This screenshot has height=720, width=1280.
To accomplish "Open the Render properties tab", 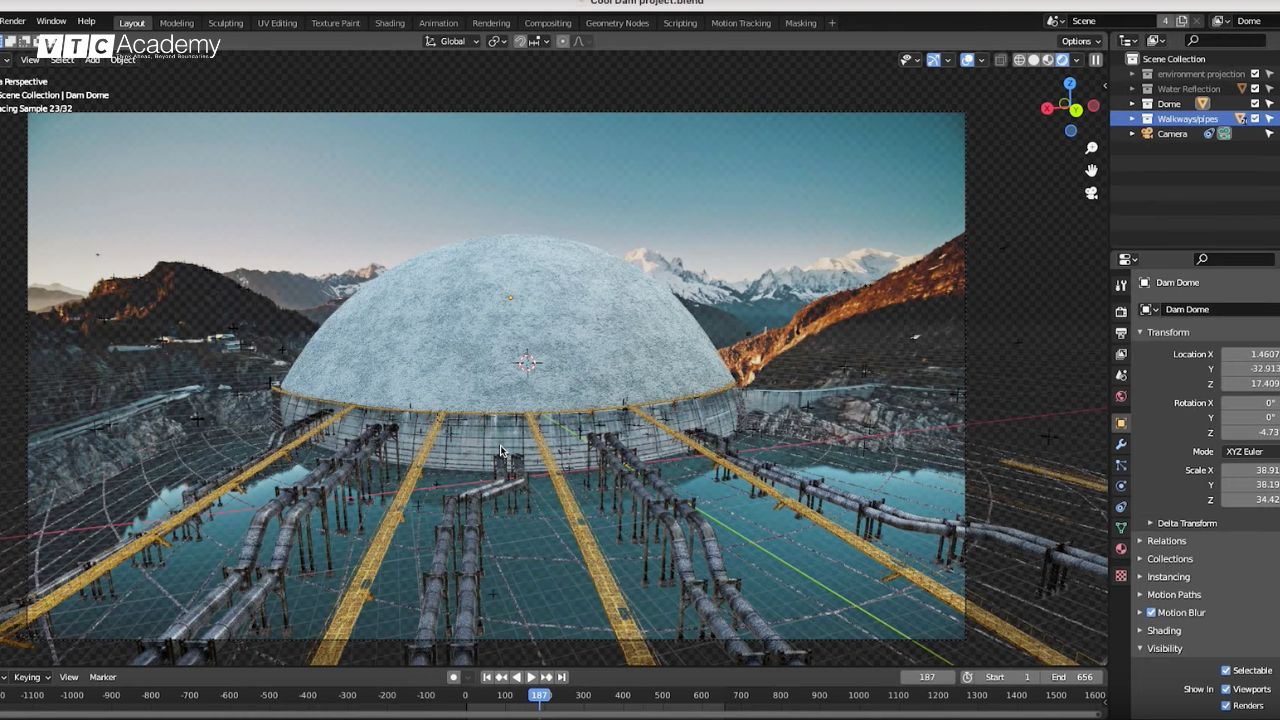I will pos(1121,312).
